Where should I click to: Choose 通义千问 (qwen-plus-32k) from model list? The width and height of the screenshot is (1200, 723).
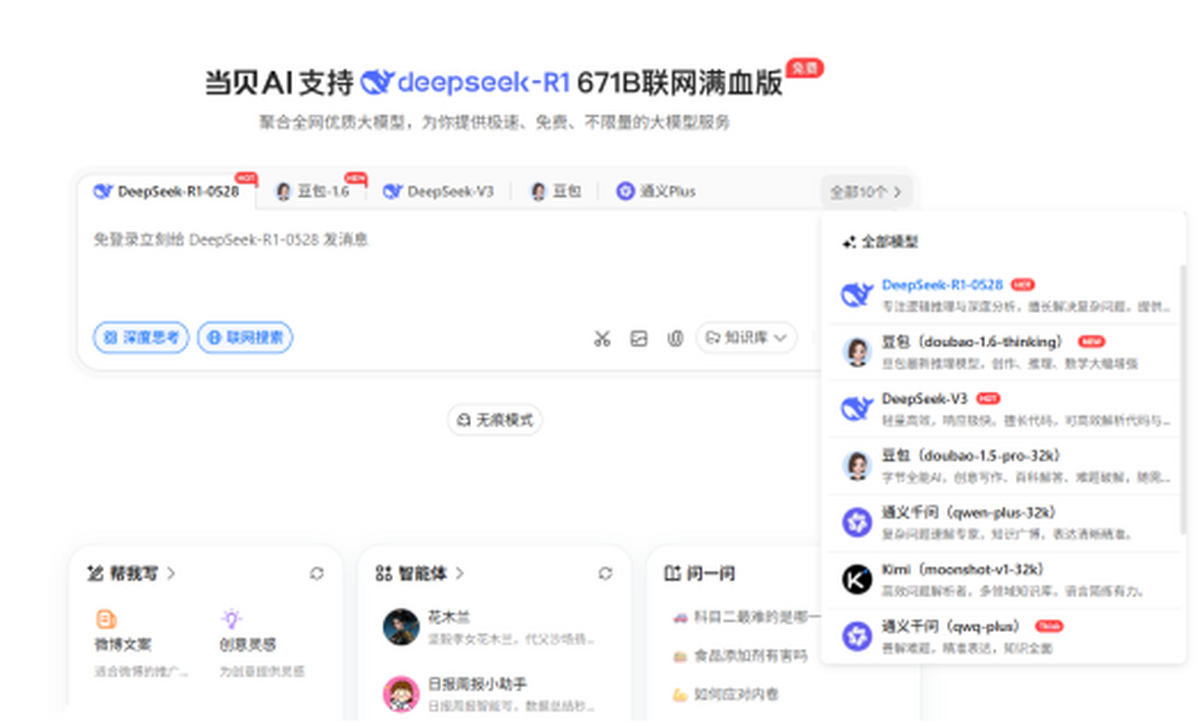tap(1002, 523)
